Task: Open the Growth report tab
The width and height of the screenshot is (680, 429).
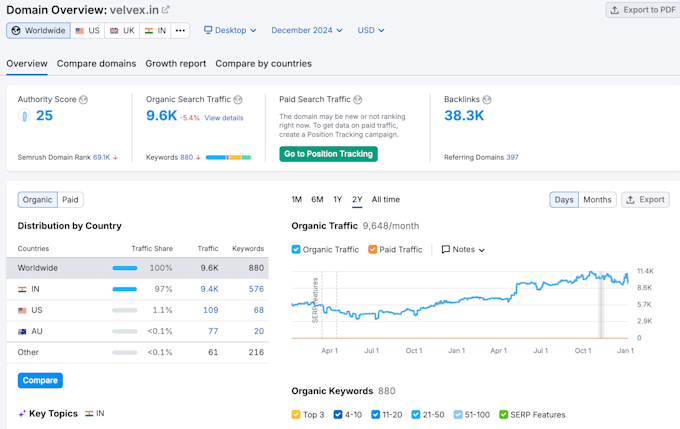Action: [176, 64]
